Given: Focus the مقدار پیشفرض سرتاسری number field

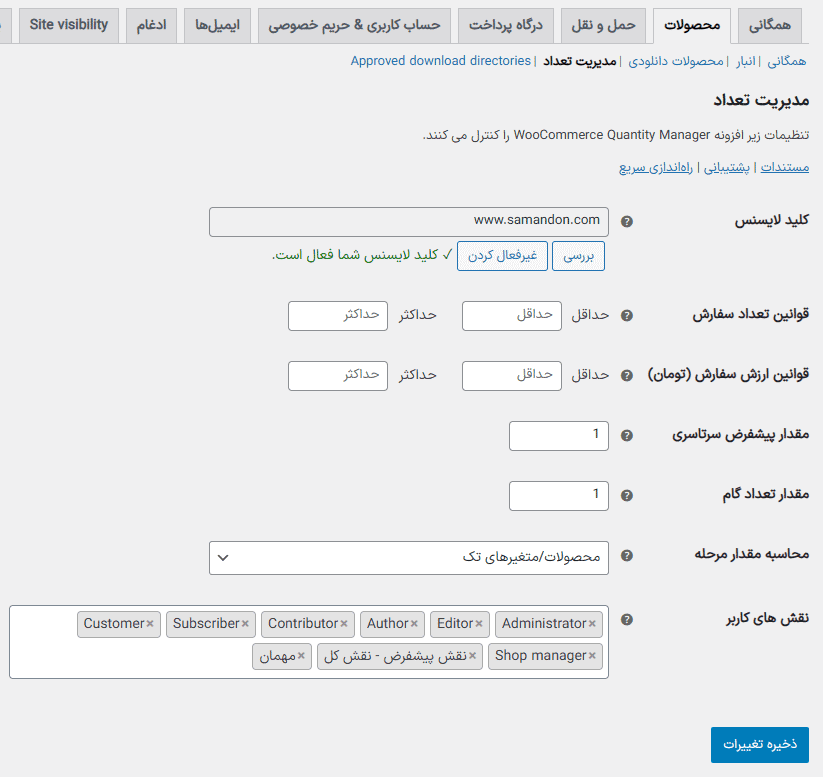Looking at the screenshot, I should pyautogui.click(x=559, y=436).
